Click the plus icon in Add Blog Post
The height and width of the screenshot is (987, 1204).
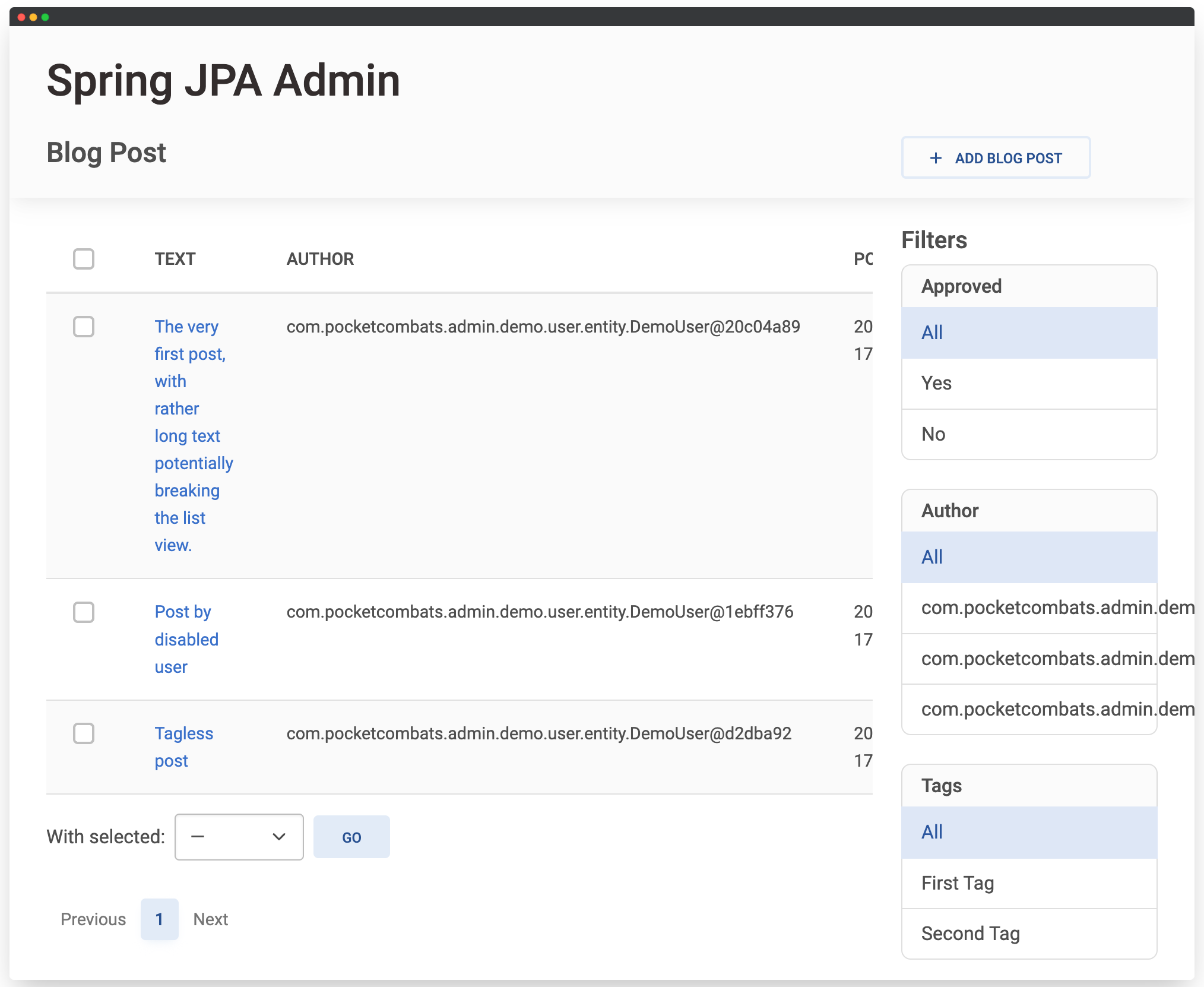(936, 158)
